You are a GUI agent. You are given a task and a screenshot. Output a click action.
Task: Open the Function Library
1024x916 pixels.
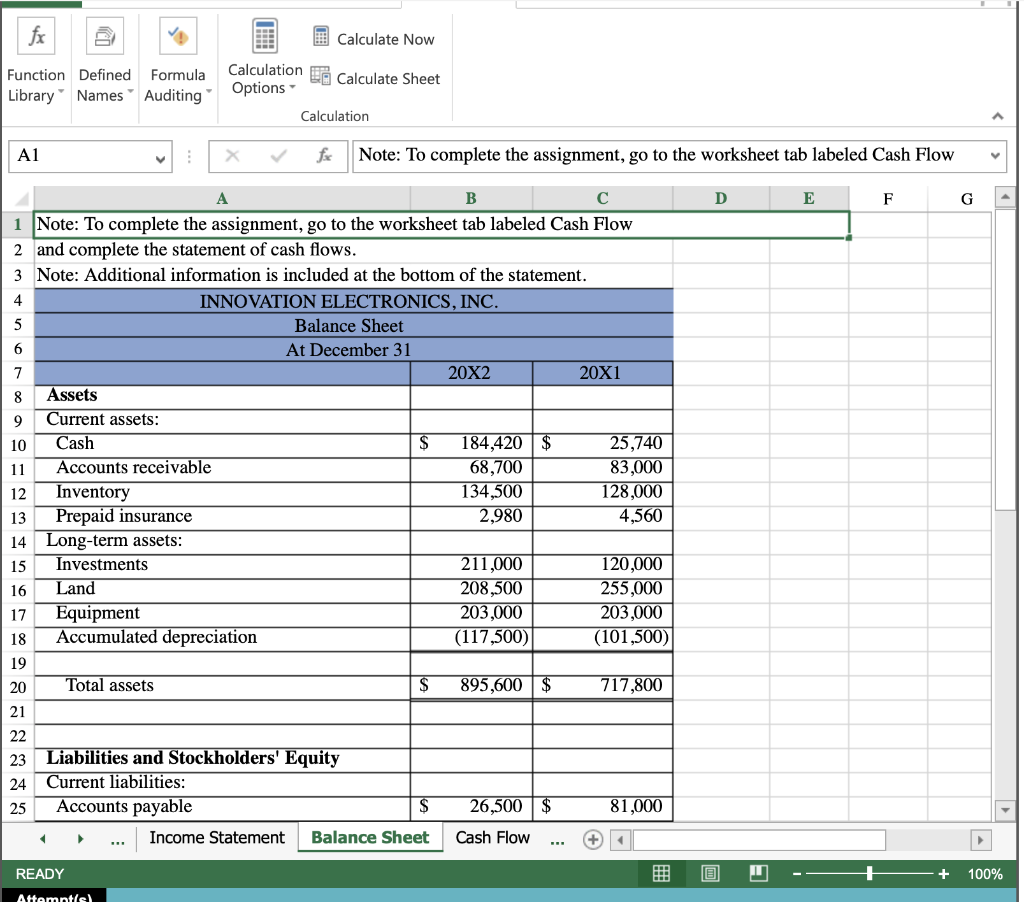click(x=35, y=60)
